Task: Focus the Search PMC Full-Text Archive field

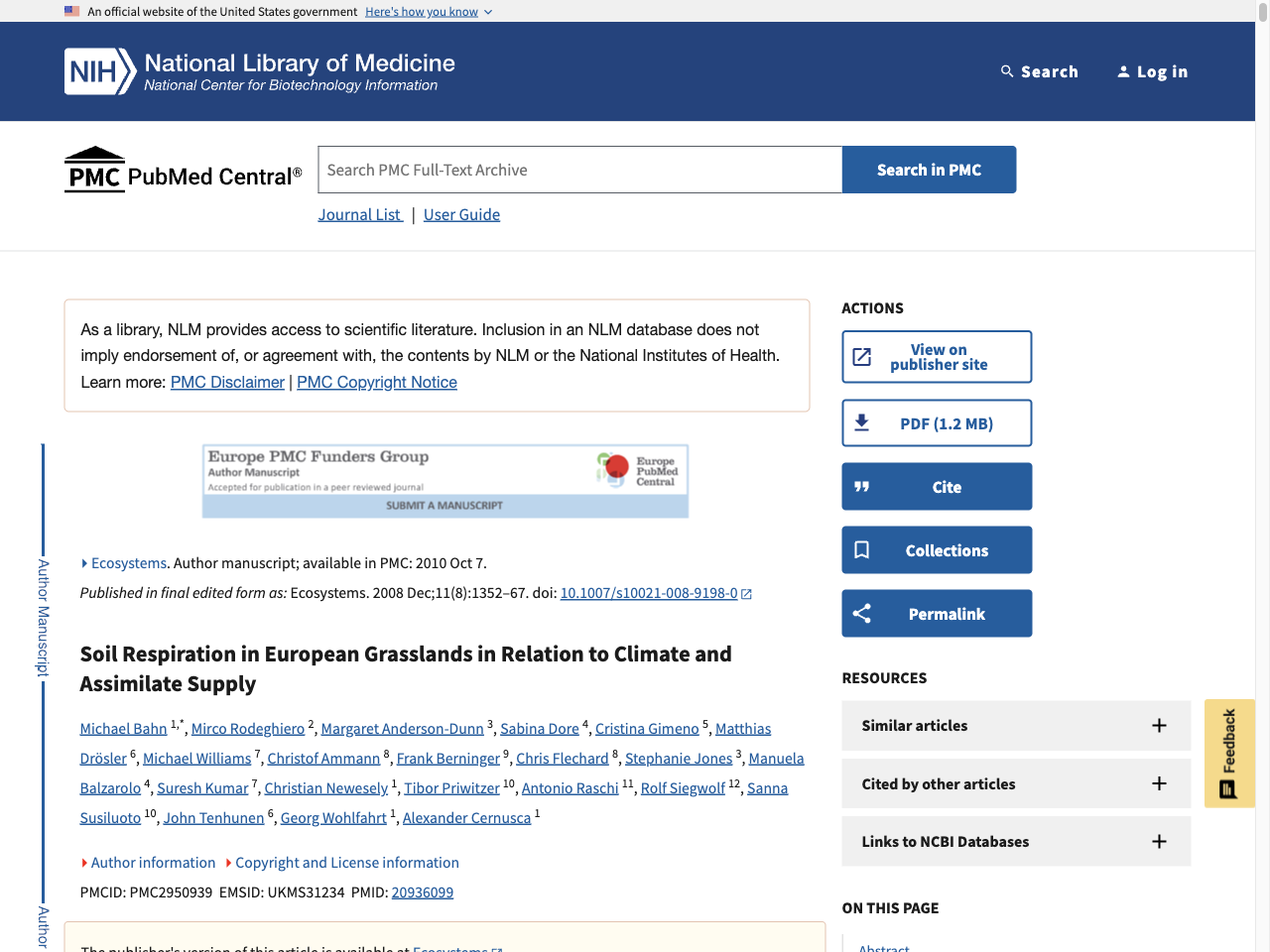Action: pyautogui.click(x=580, y=170)
